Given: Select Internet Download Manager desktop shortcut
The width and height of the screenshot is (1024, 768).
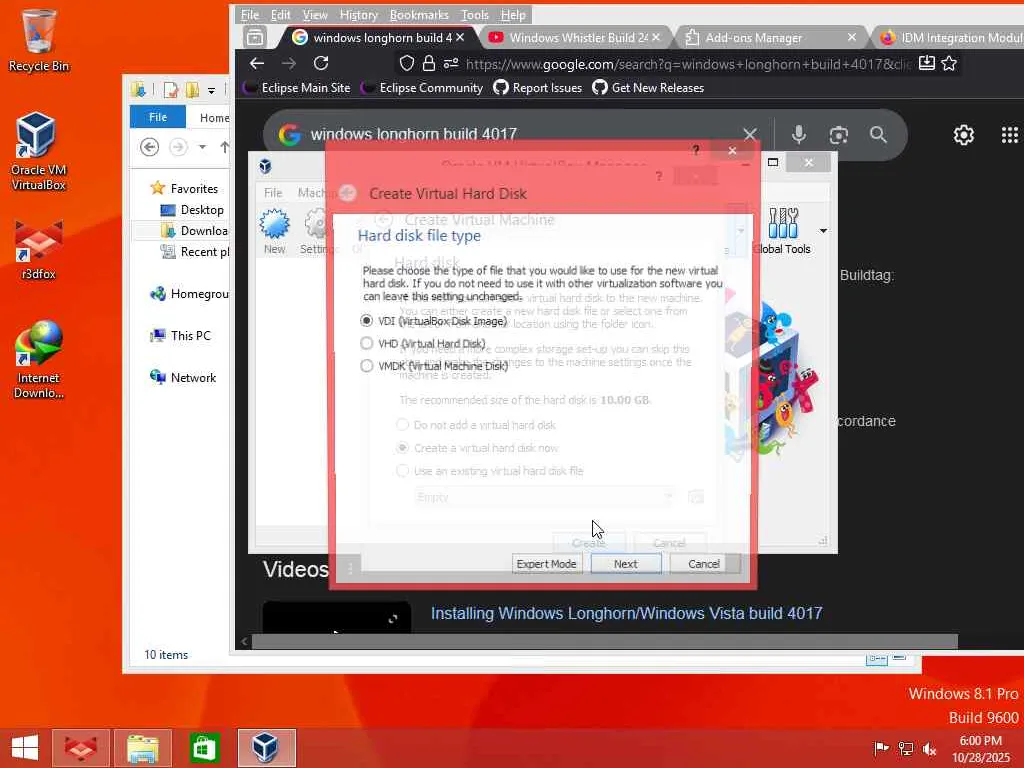Looking at the screenshot, I should pyautogui.click(x=39, y=359).
